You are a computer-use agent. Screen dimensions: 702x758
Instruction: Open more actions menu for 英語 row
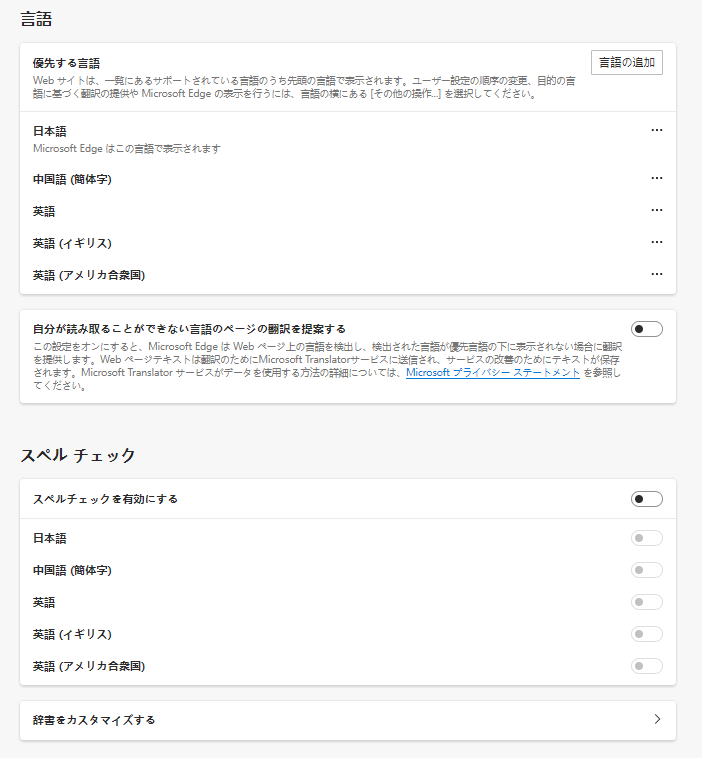(x=657, y=210)
